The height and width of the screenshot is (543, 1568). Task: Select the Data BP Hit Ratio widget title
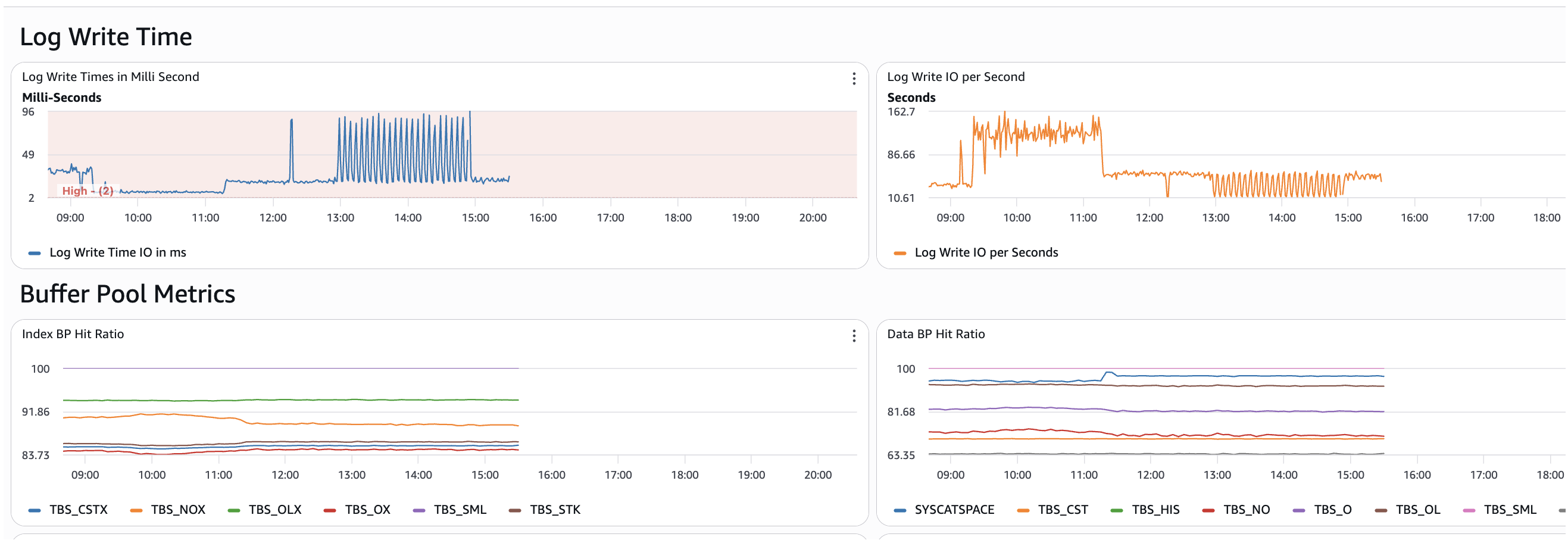936,334
